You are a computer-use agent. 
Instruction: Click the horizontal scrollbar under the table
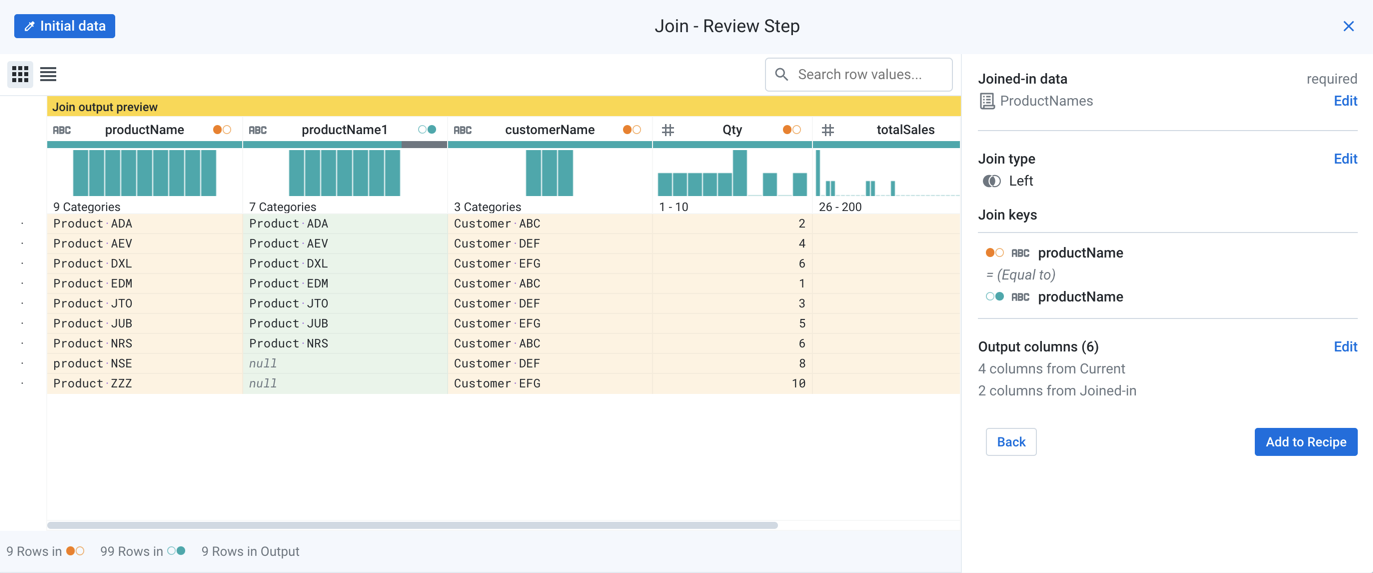pyautogui.click(x=412, y=525)
